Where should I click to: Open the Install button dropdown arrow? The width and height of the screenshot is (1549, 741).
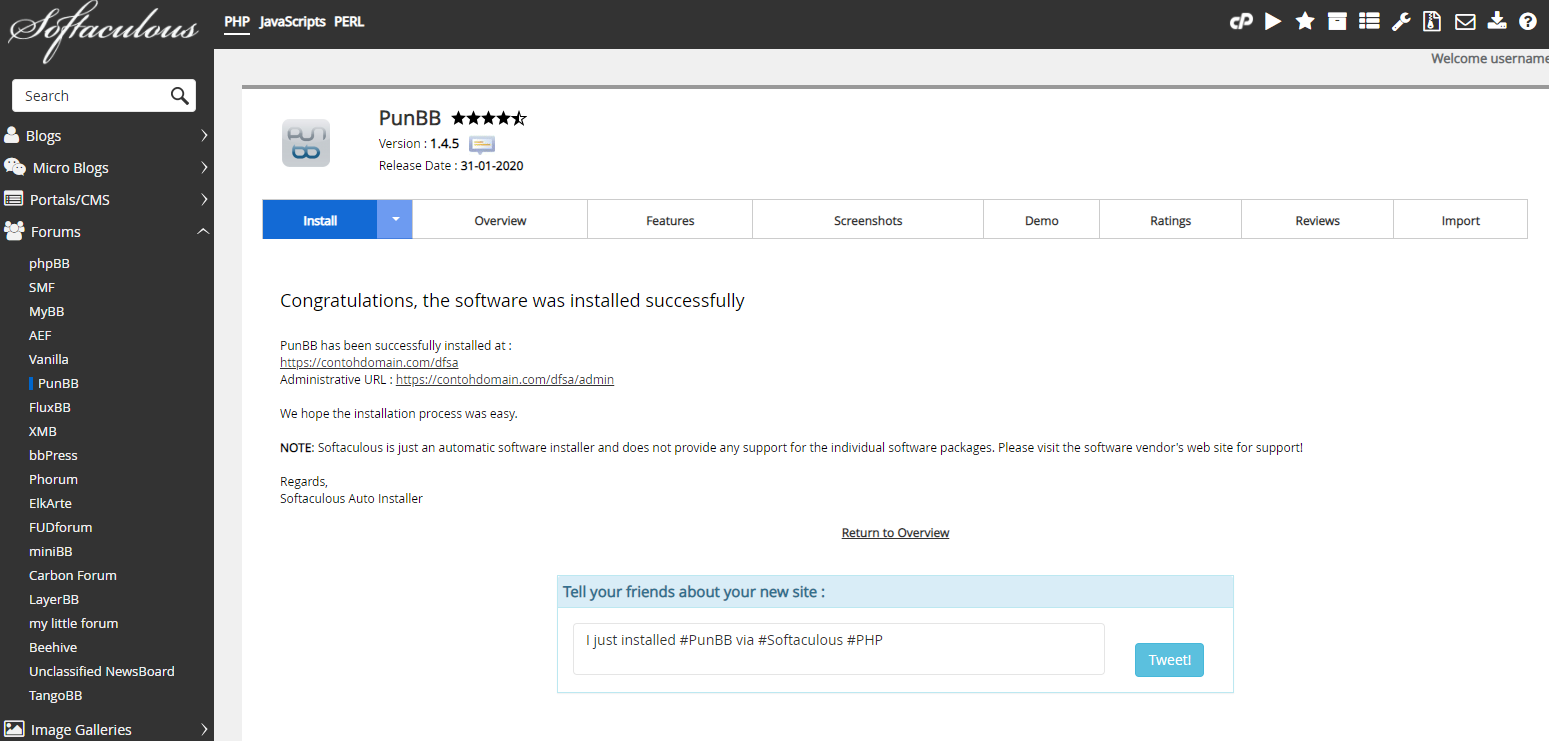pos(395,219)
